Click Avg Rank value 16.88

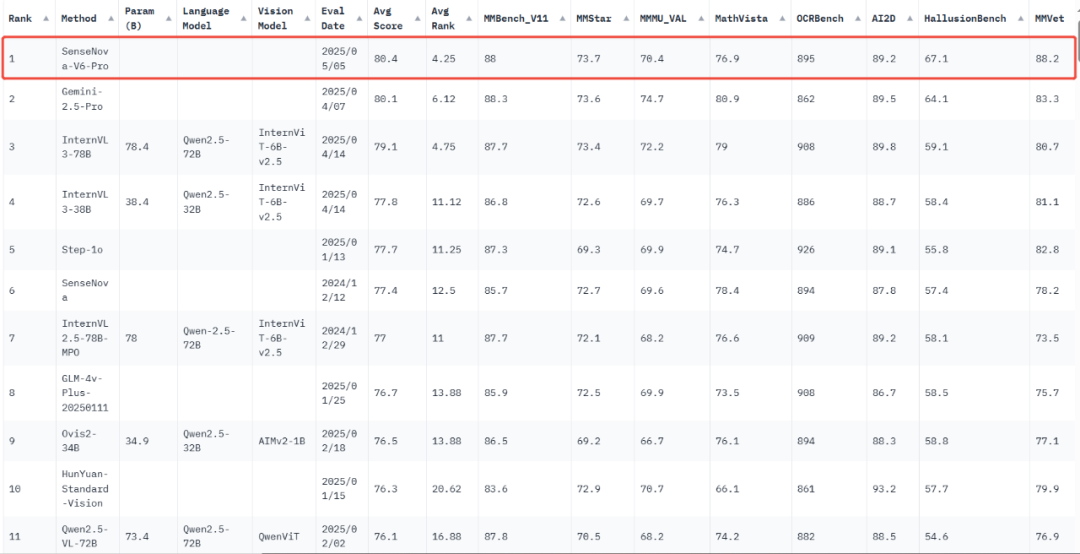coord(444,535)
